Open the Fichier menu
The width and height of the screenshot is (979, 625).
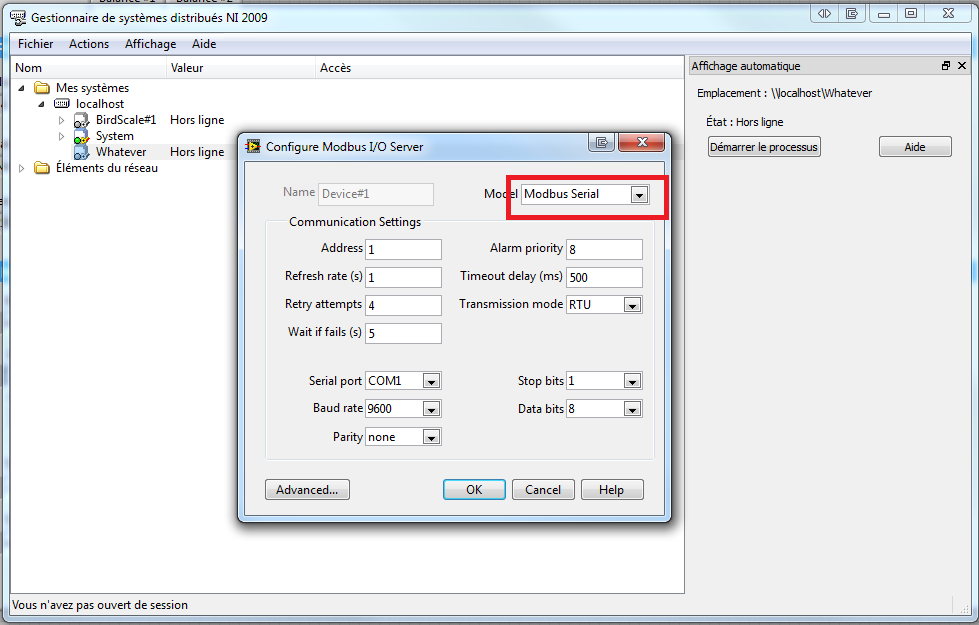point(36,44)
